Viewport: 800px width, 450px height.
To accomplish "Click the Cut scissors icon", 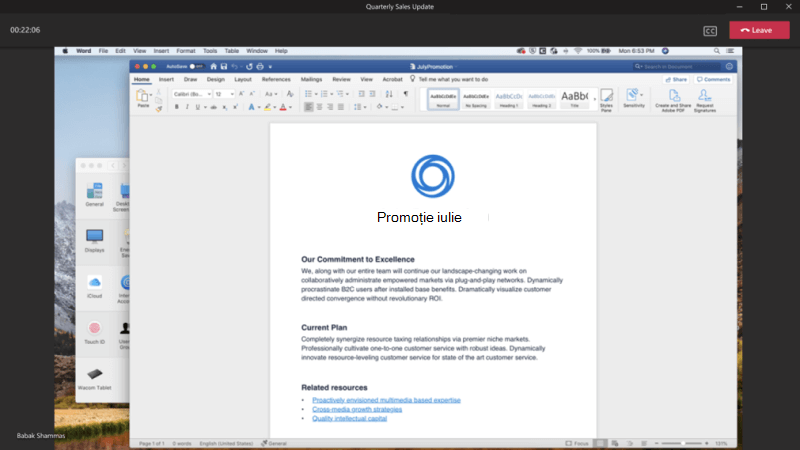I will (159, 92).
